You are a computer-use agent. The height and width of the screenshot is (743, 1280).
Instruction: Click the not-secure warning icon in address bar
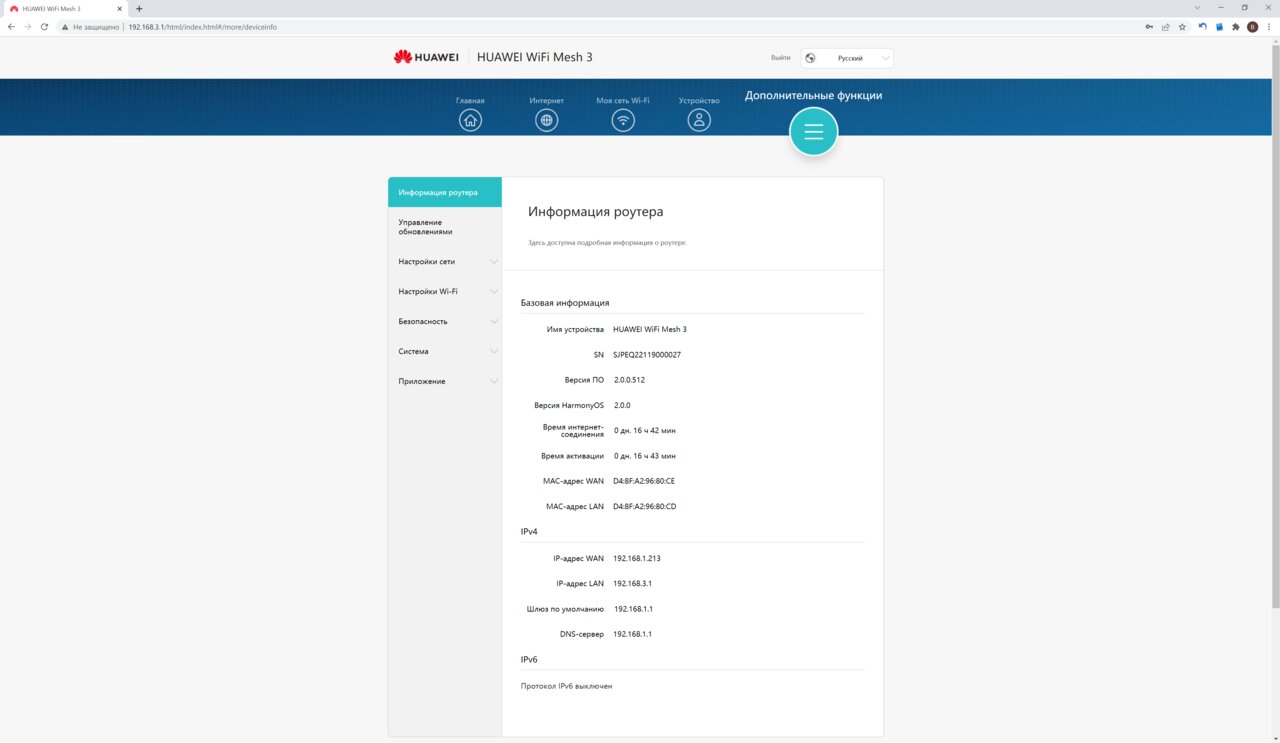point(65,27)
